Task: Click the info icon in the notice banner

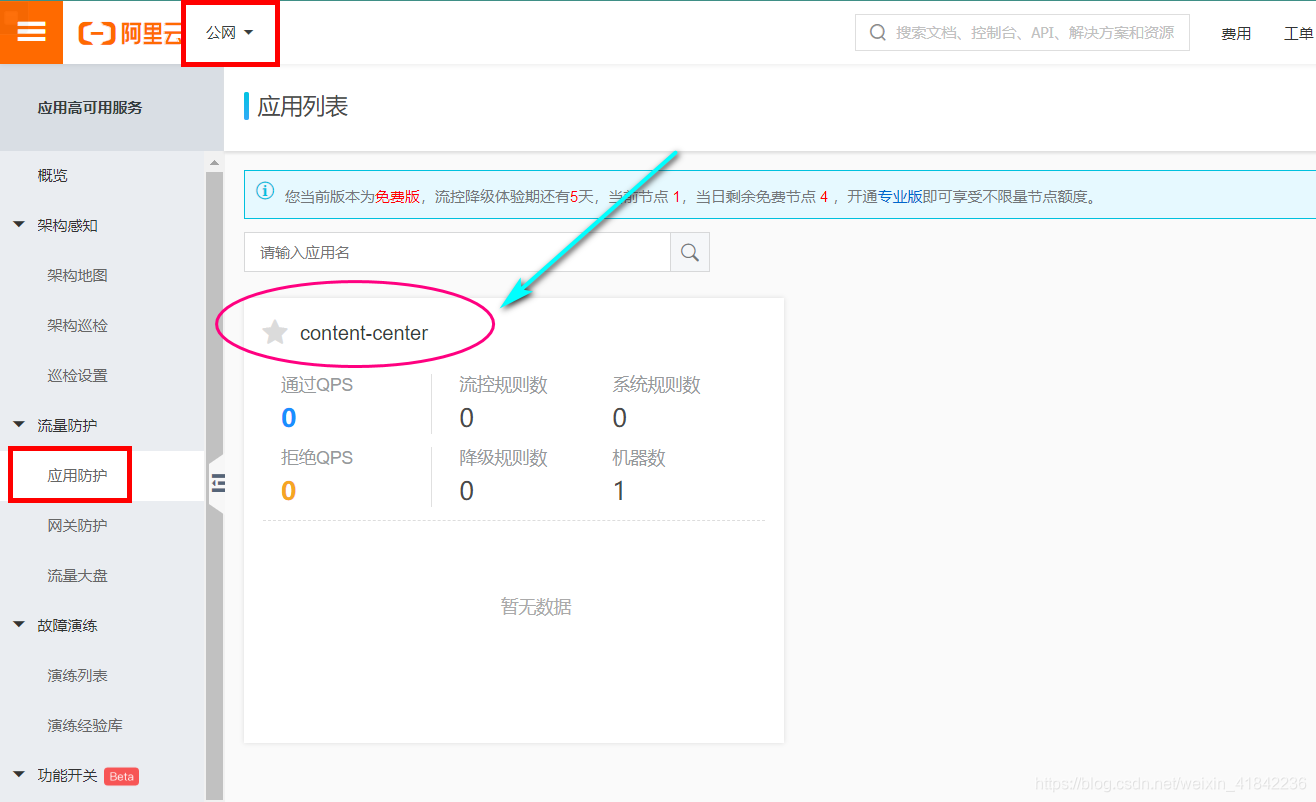Action: [x=265, y=190]
